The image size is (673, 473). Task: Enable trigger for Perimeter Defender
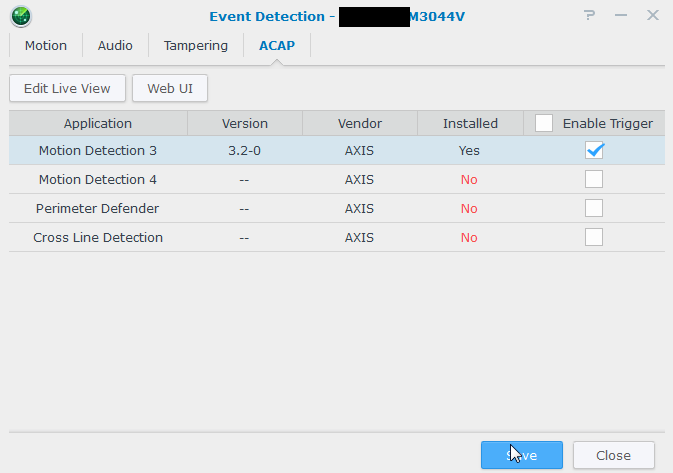tap(594, 208)
